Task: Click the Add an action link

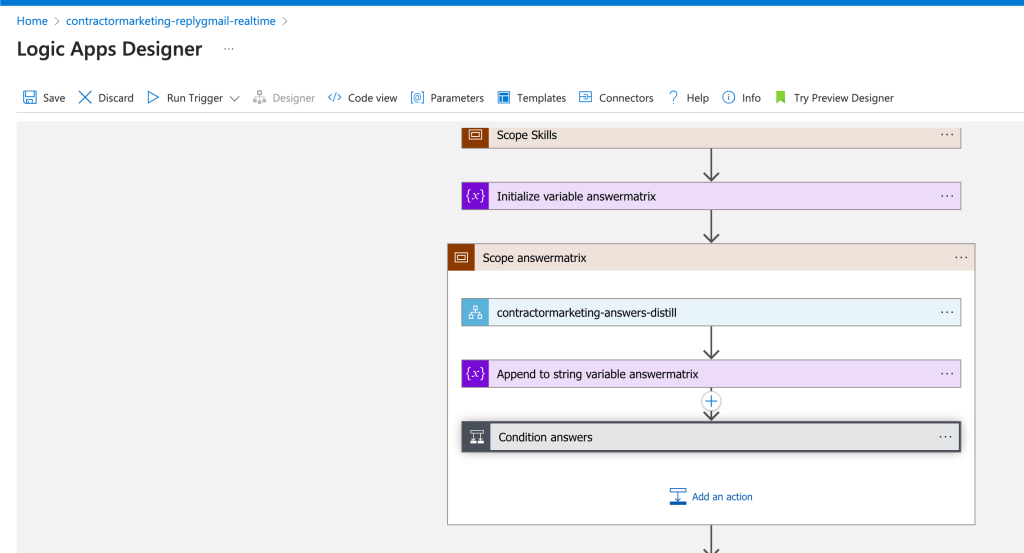Action: pos(722,497)
